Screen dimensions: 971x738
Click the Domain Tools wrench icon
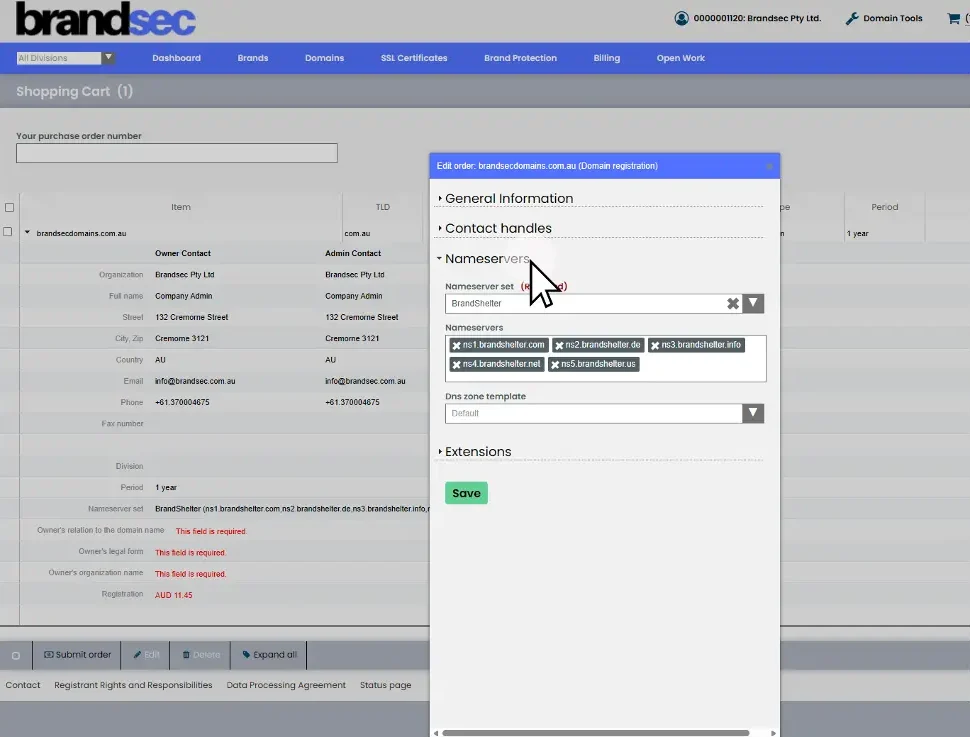pos(852,19)
